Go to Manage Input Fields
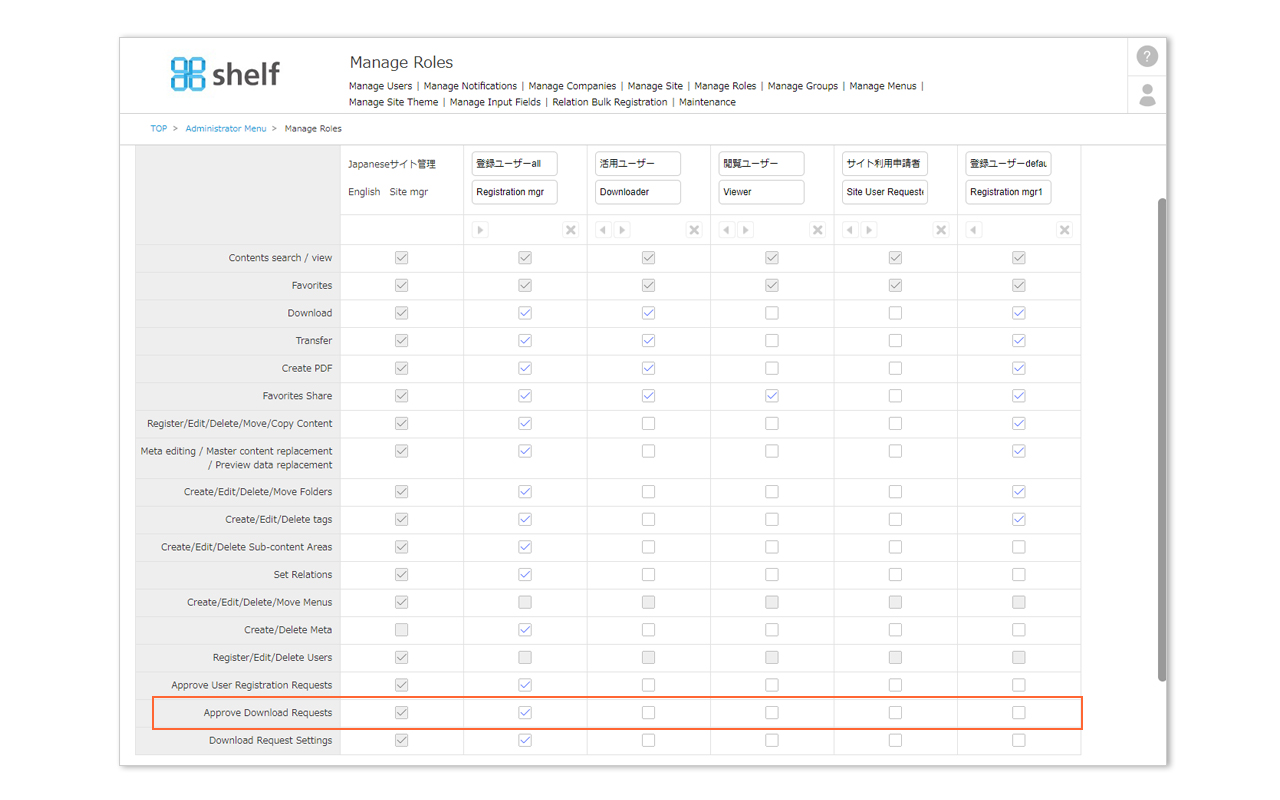This screenshot has width=1280, height=800. point(495,102)
